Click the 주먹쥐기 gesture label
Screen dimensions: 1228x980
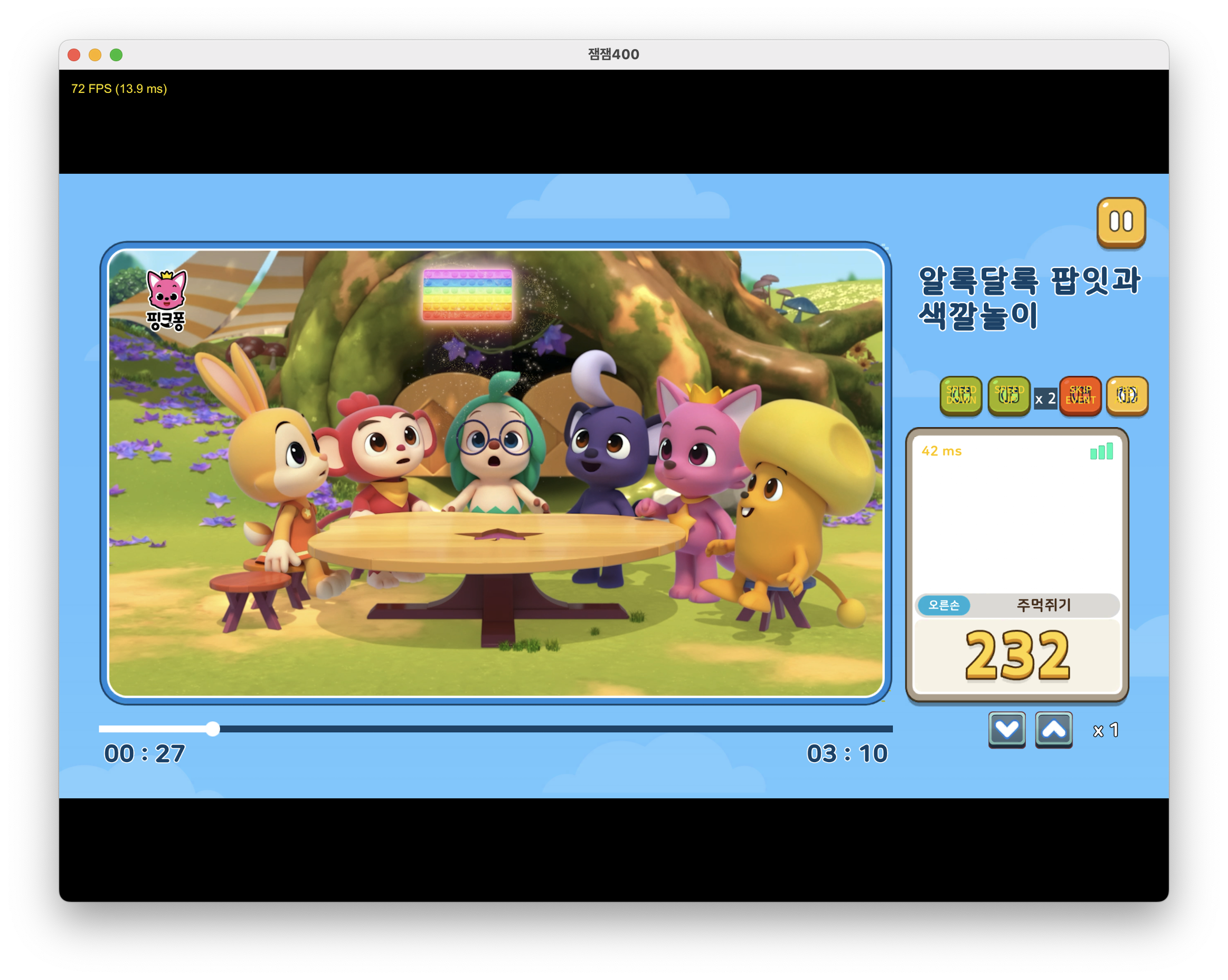(x=1043, y=605)
